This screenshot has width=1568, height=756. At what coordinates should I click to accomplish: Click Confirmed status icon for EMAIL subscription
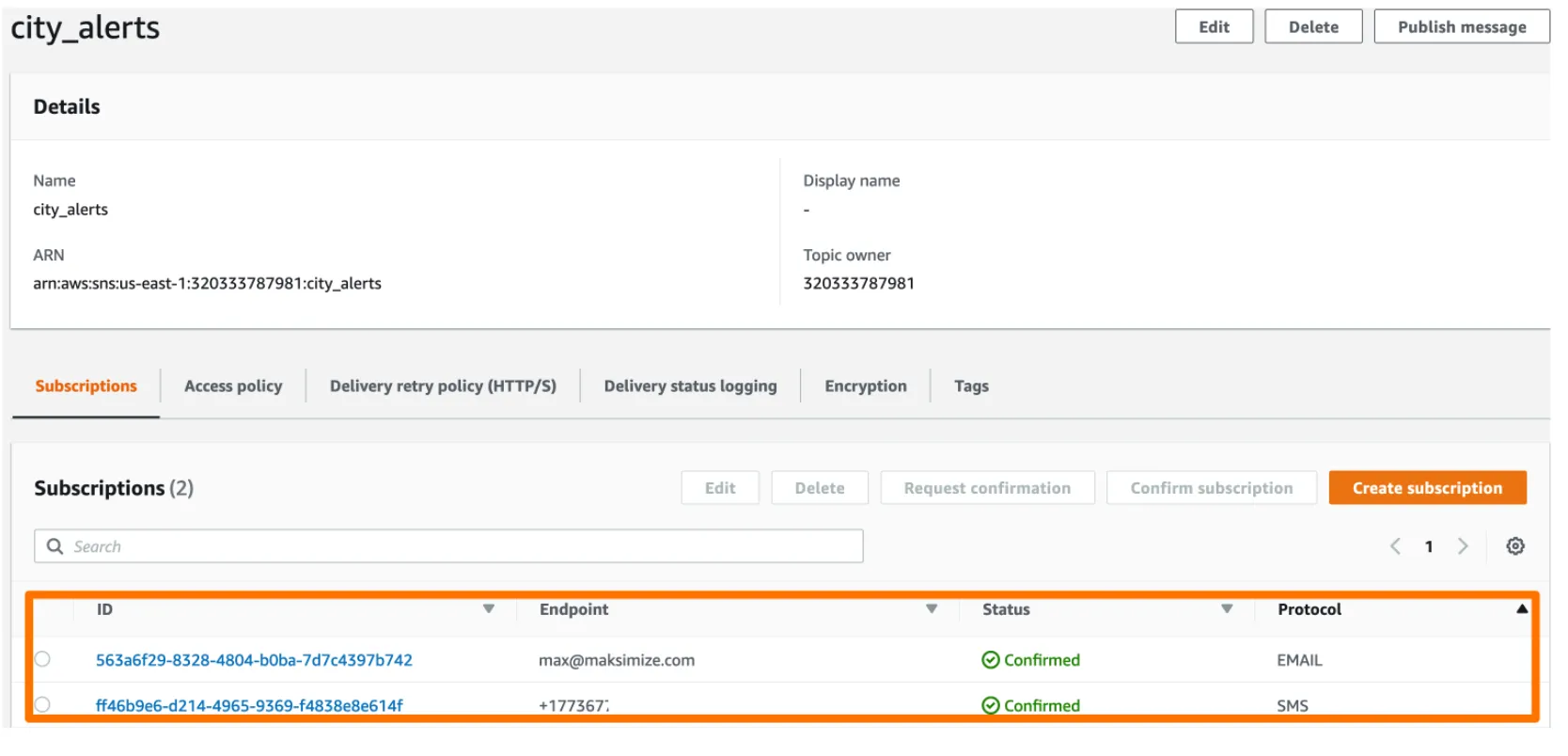(990, 660)
